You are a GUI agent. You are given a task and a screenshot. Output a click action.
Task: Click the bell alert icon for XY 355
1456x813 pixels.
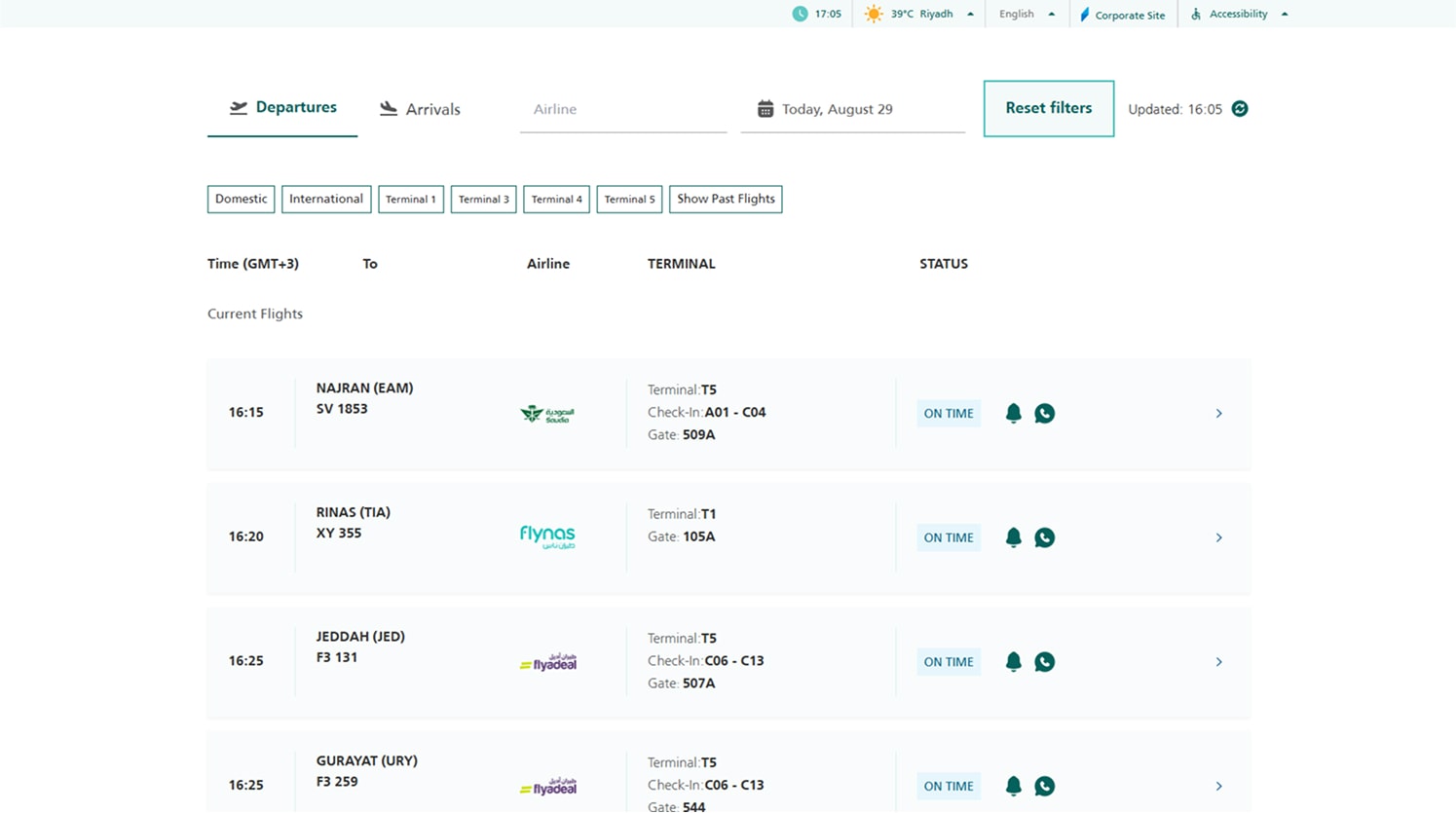(x=1013, y=537)
